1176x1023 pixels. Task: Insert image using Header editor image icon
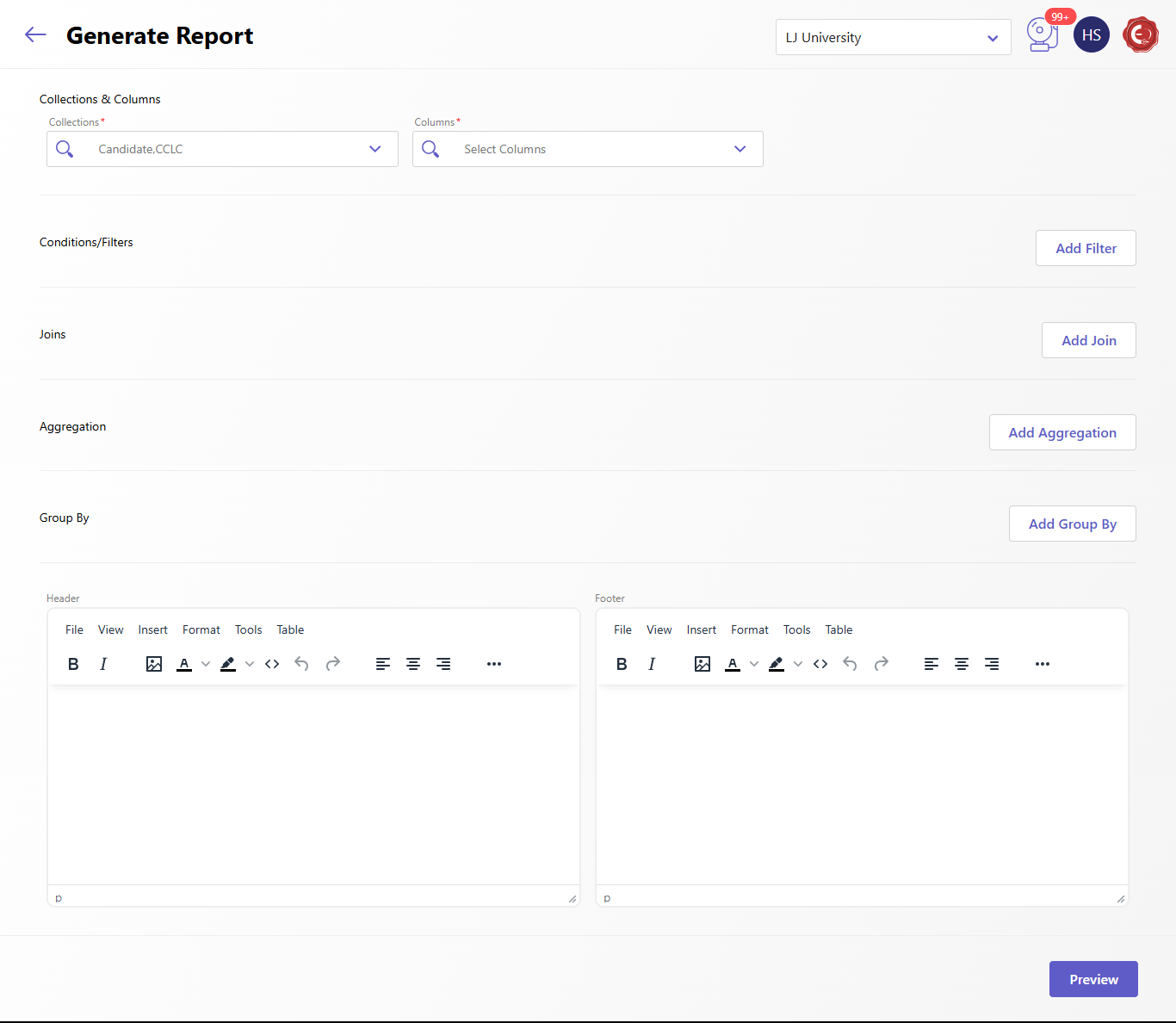tap(154, 664)
